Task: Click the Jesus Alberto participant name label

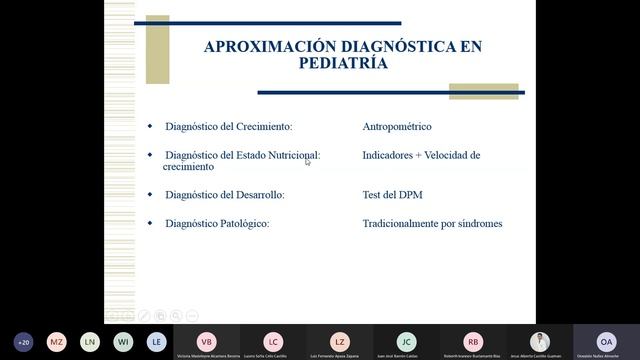Action: click(536, 356)
